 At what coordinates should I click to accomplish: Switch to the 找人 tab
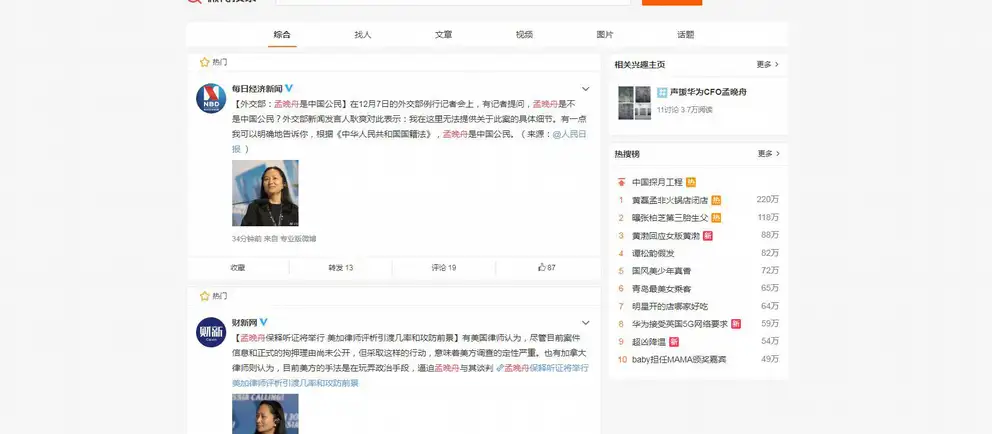[362, 35]
